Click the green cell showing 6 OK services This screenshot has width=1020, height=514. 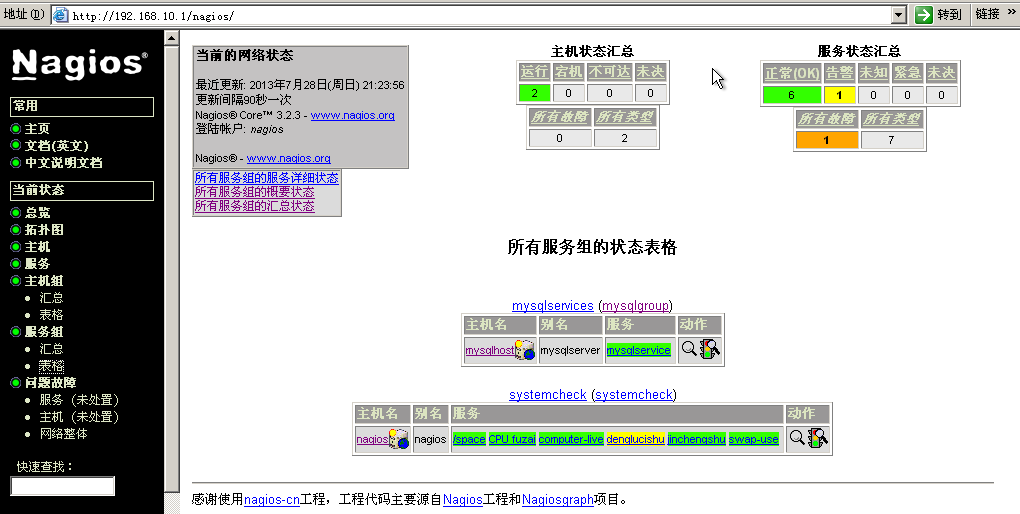point(792,95)
